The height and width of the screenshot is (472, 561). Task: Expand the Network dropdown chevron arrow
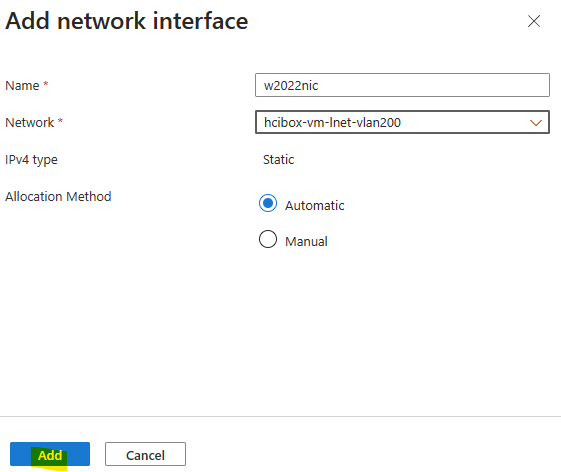(x=536, y=123)
